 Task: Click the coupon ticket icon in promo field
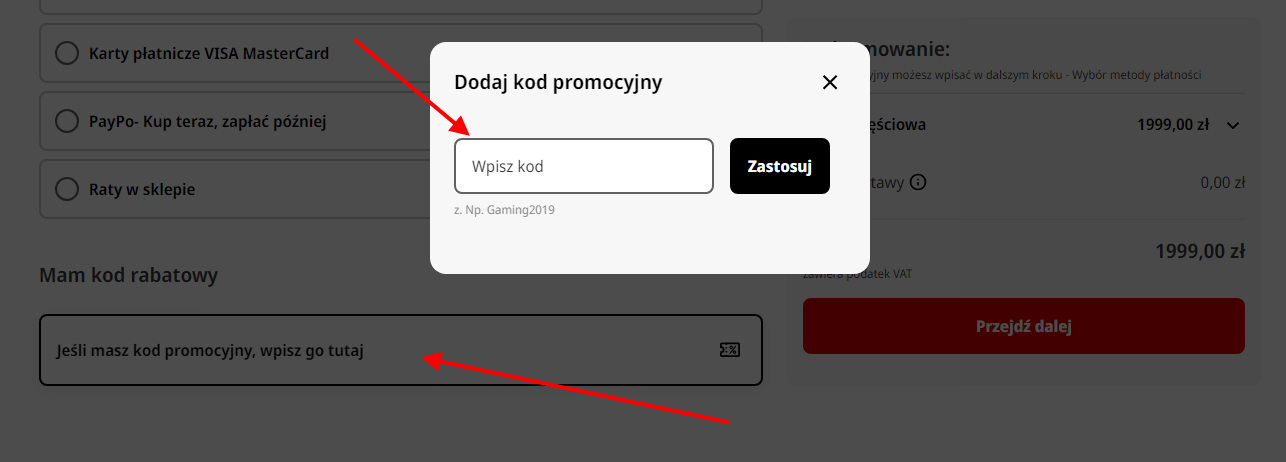[x=729, y=350]
